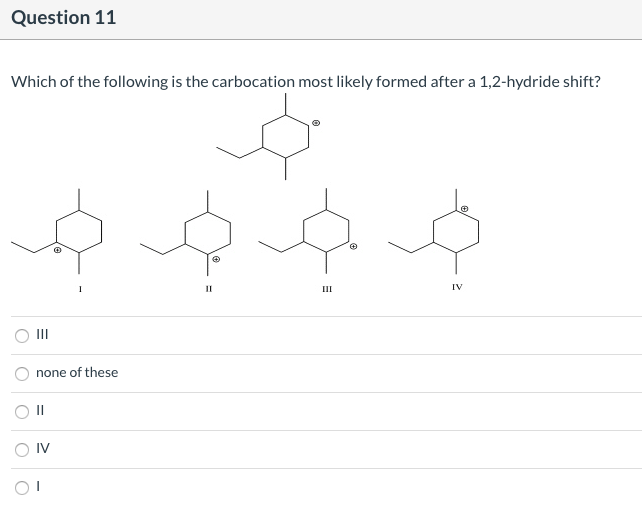
Task: Click the 'II' answer option label
Action: pyautogui.click(x=40, y=411)
